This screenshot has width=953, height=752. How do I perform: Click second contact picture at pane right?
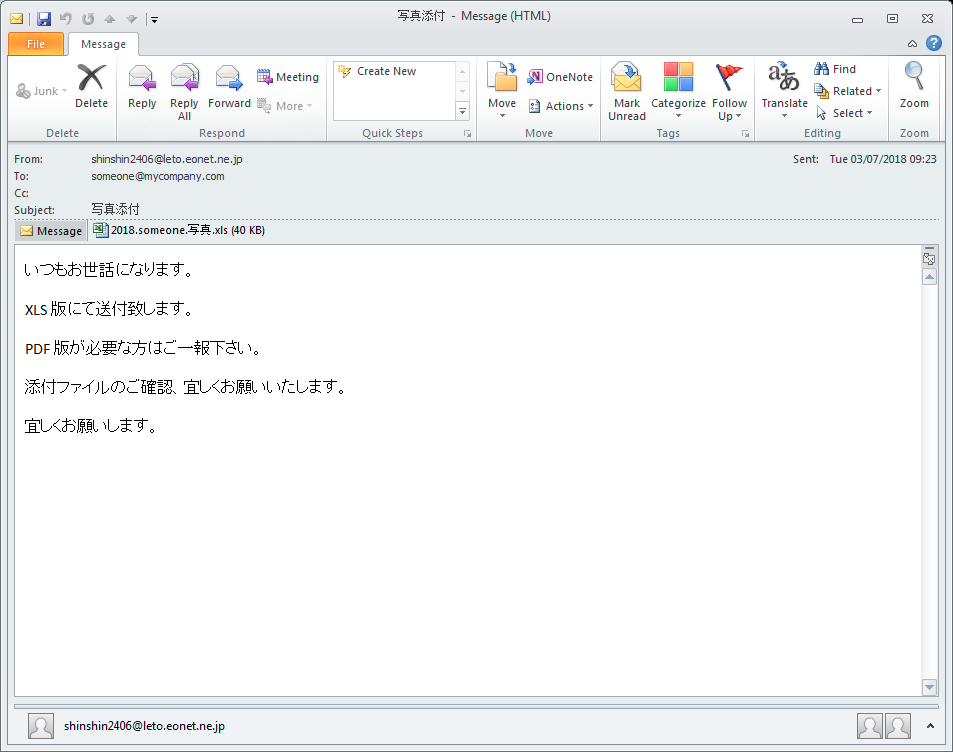tap(898, 726)
